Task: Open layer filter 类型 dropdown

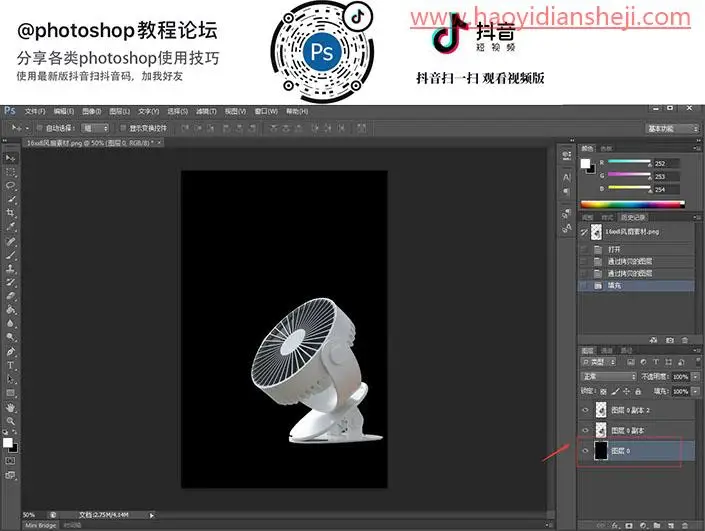Action: click(598, 362)
